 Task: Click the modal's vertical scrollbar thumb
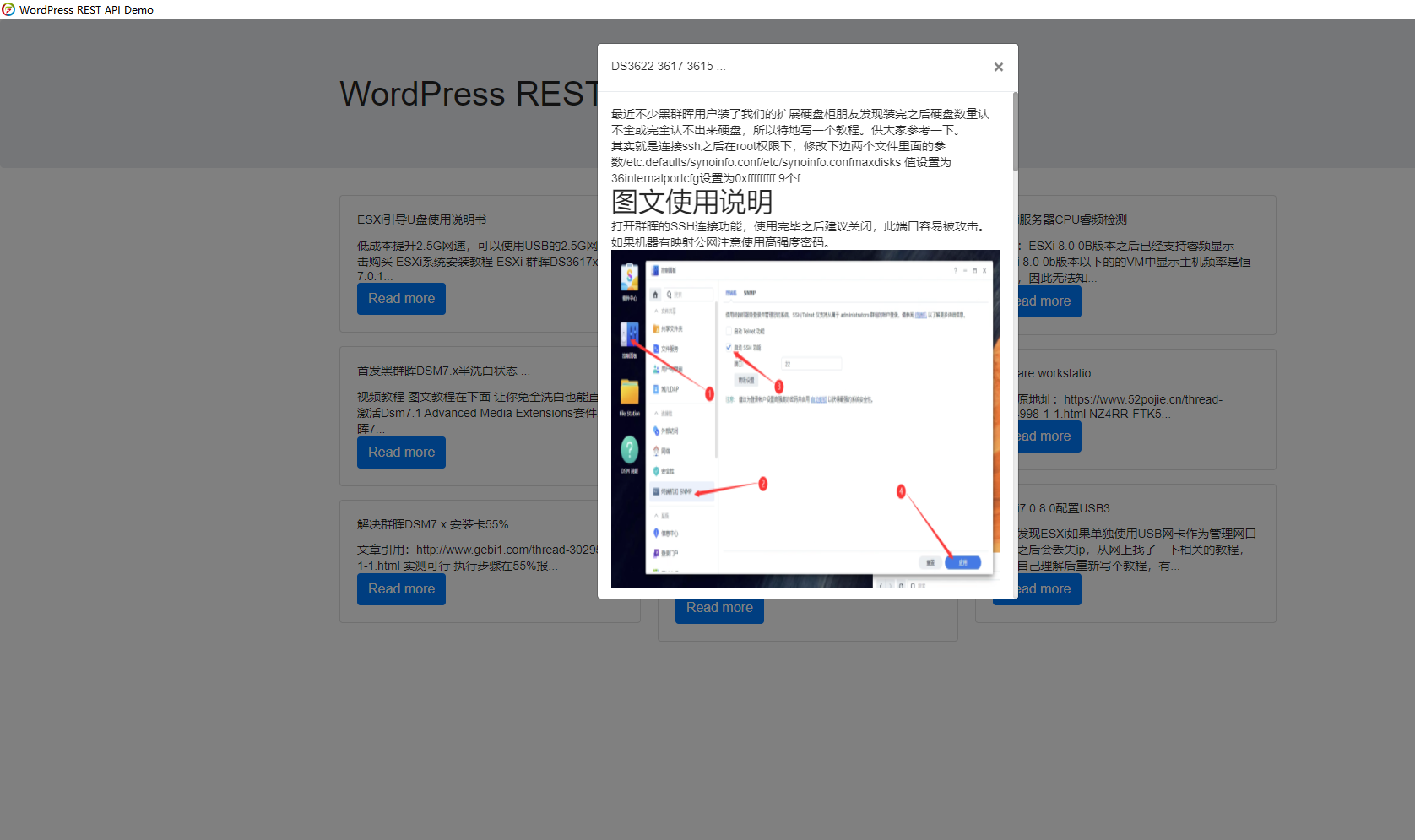[1015, 132]
